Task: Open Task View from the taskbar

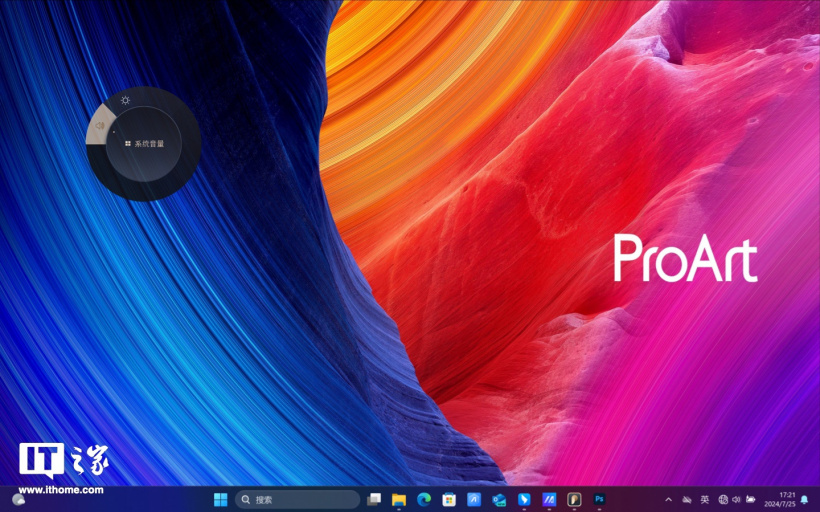Action: (374, 499)
